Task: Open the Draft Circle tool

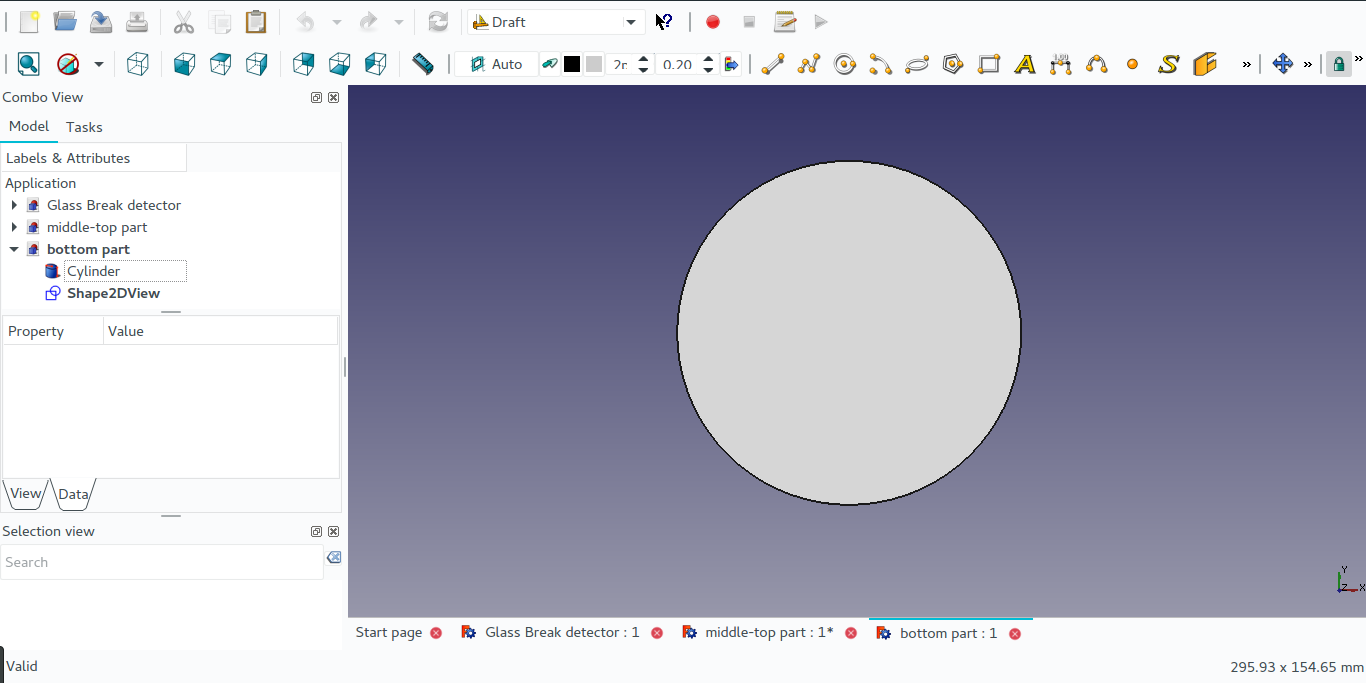Action: (845, 63)
